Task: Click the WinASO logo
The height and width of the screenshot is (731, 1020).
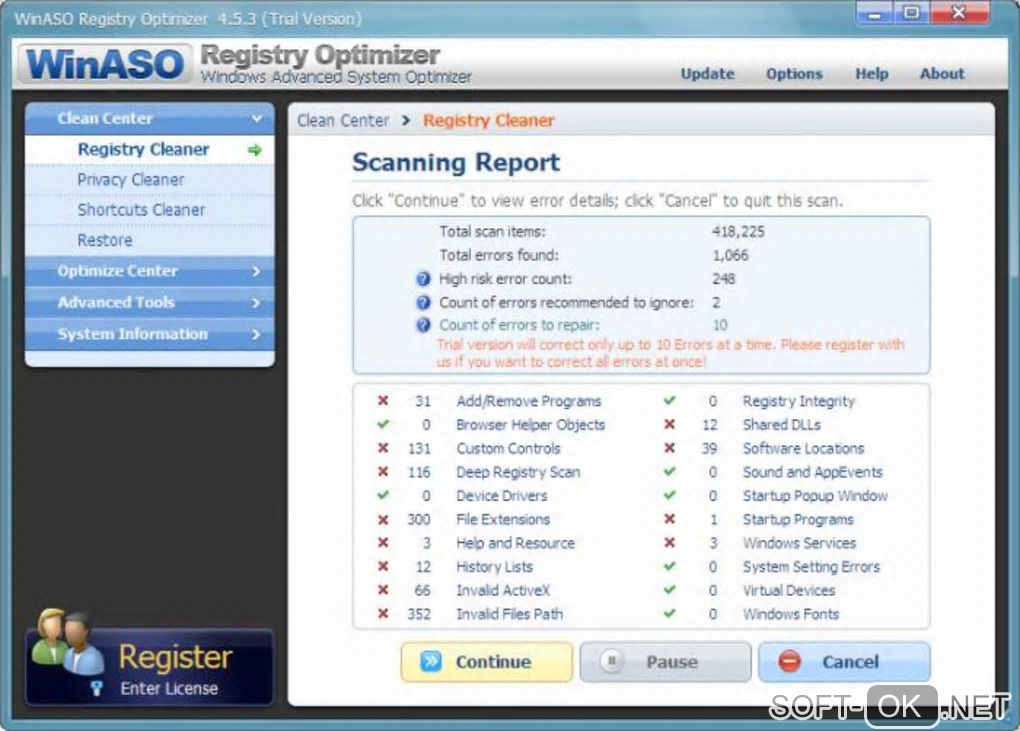Action: pos(105,64)
